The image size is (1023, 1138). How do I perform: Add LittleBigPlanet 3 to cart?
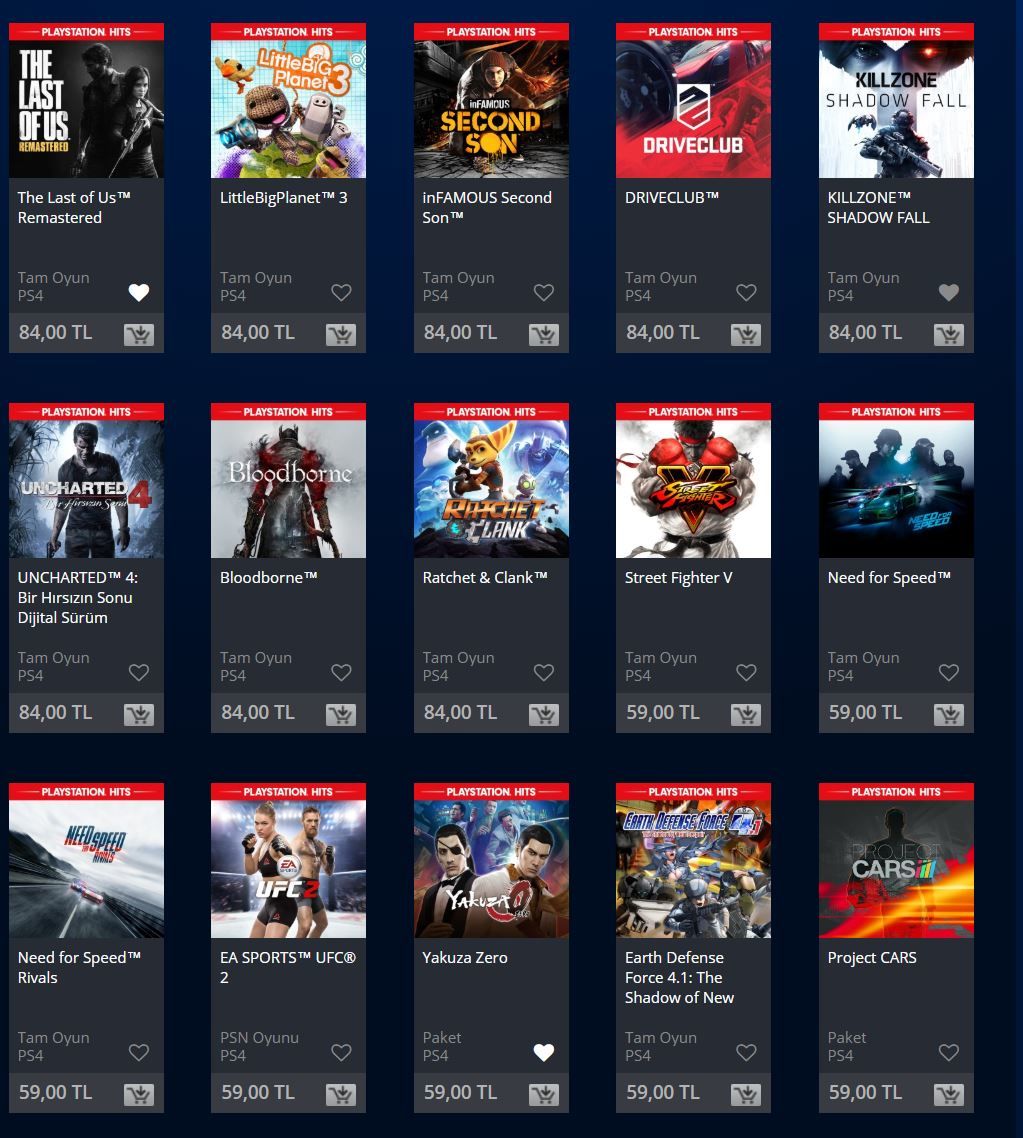(341, 335)
